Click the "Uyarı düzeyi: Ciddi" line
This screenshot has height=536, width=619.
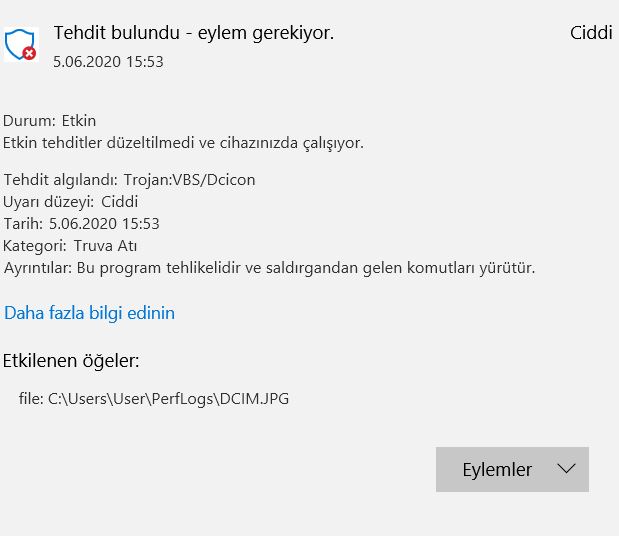71,202
